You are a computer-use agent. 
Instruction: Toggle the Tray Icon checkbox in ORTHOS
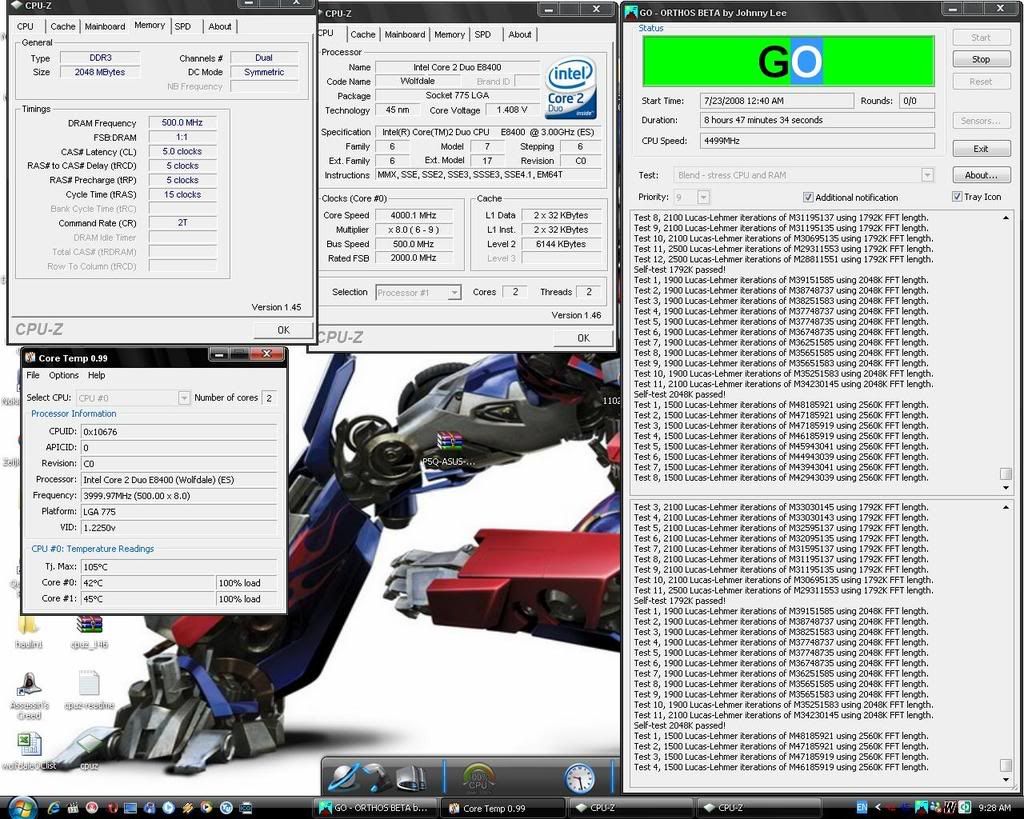[957, 197]
